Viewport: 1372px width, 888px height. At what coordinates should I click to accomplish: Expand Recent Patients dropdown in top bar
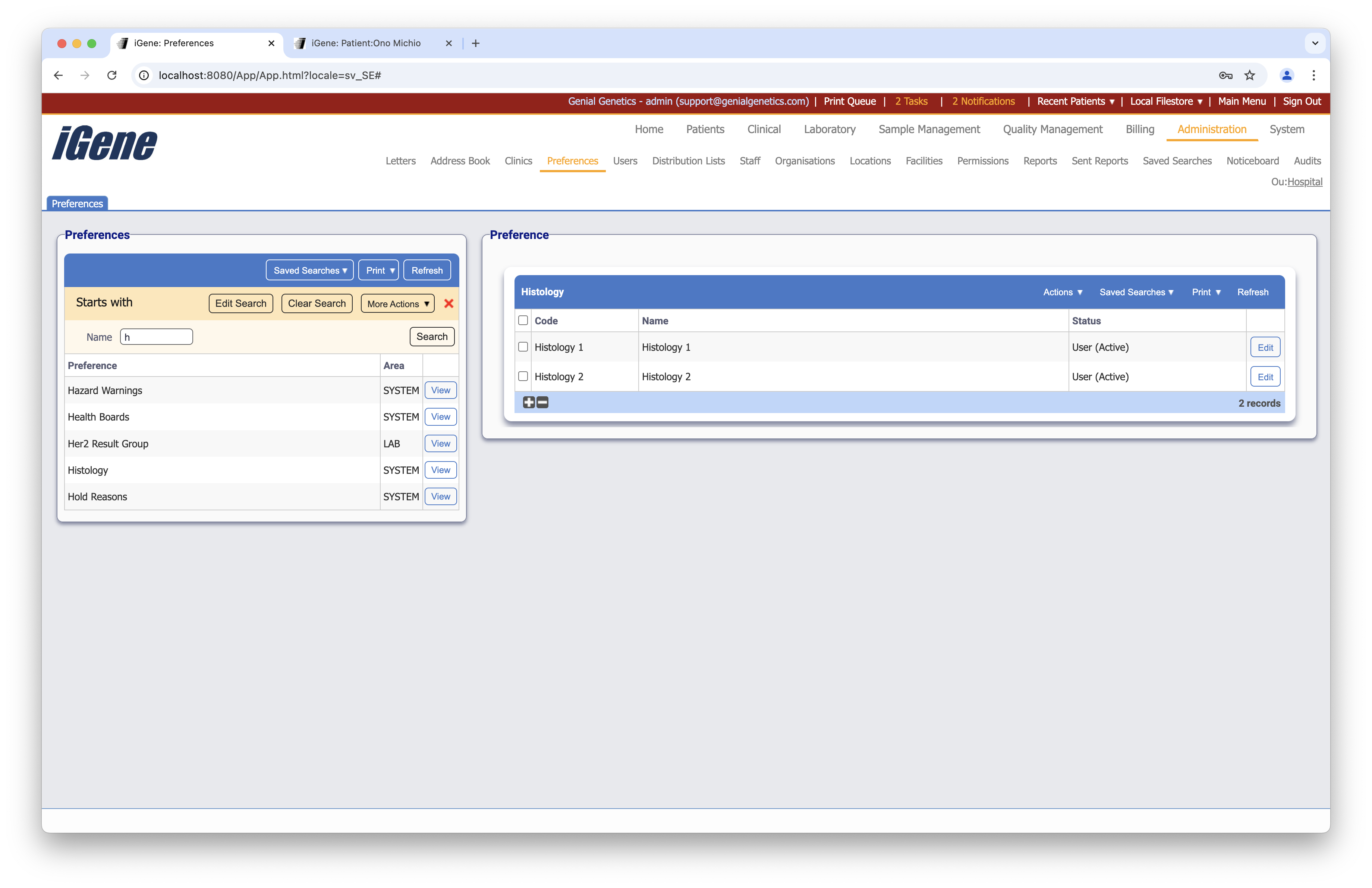pyautogui.click(x=1075, y=101)
